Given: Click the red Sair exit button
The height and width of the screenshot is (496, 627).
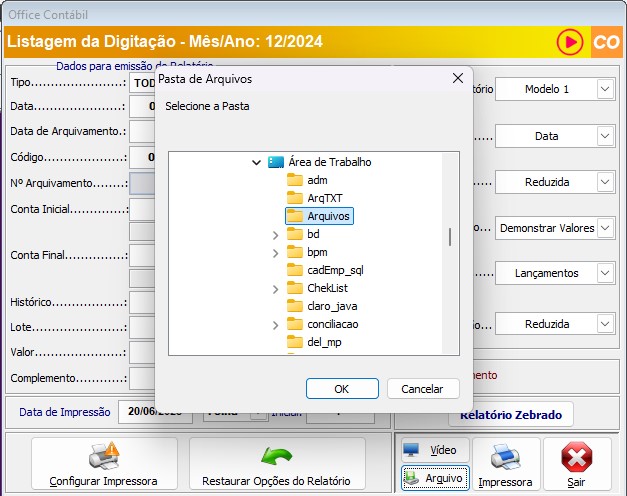Looking at the screenshot, I should pos(577,465).
